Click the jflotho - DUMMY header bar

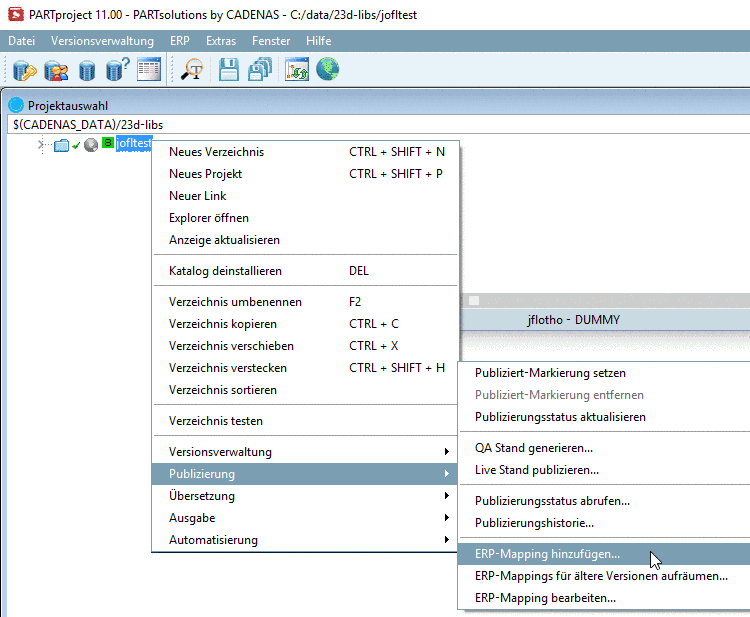[x=606, y=320]
